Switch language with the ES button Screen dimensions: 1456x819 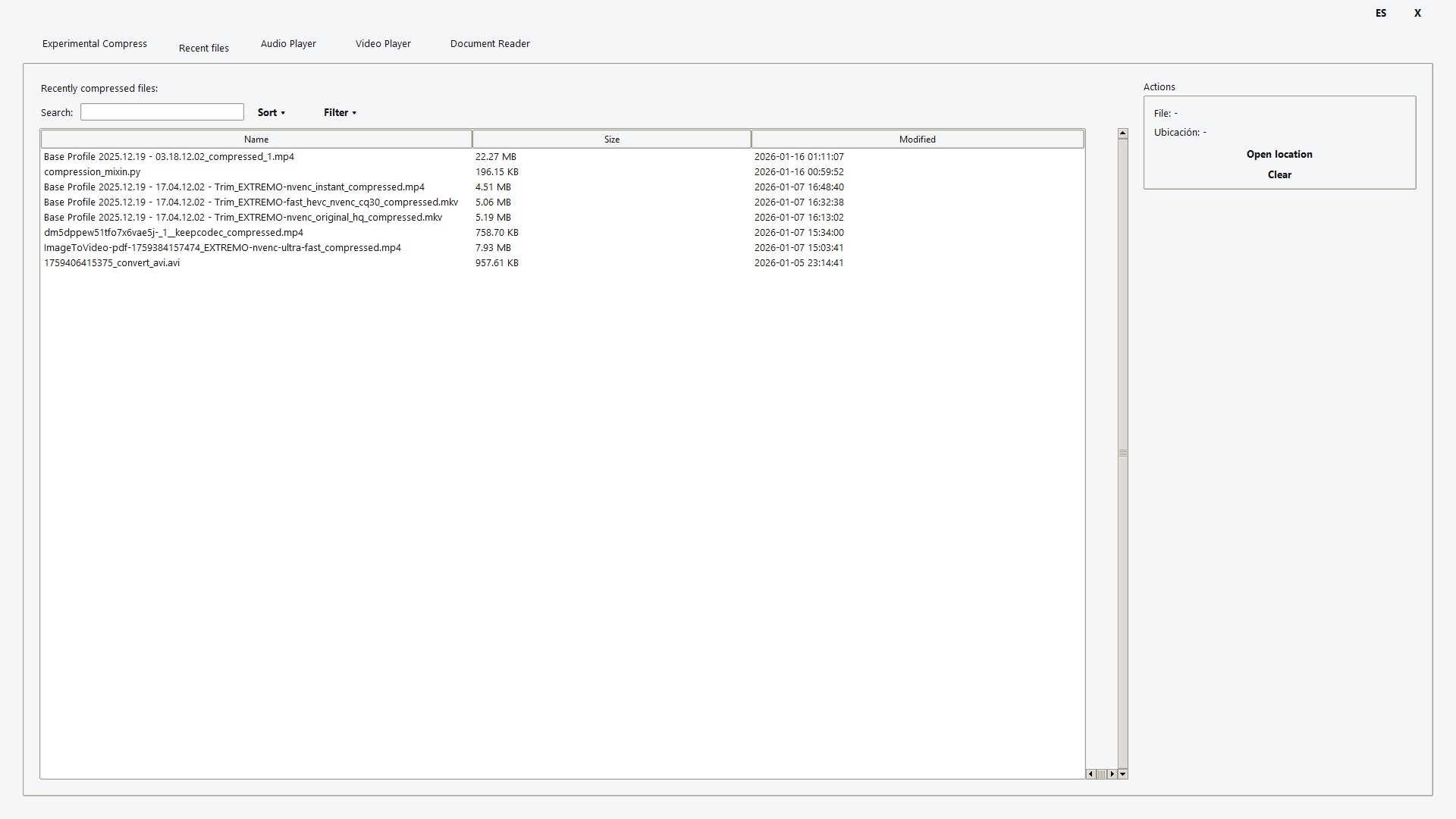pos(1380,13)
